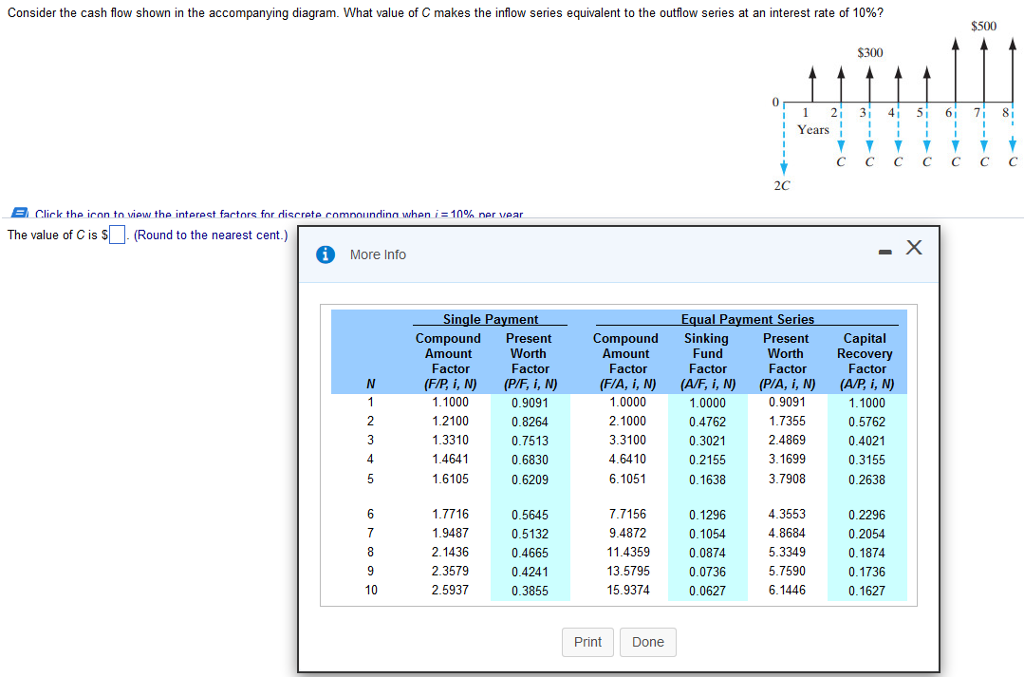Click the Print button
The image size is (1024, 677).
[587, 642]
